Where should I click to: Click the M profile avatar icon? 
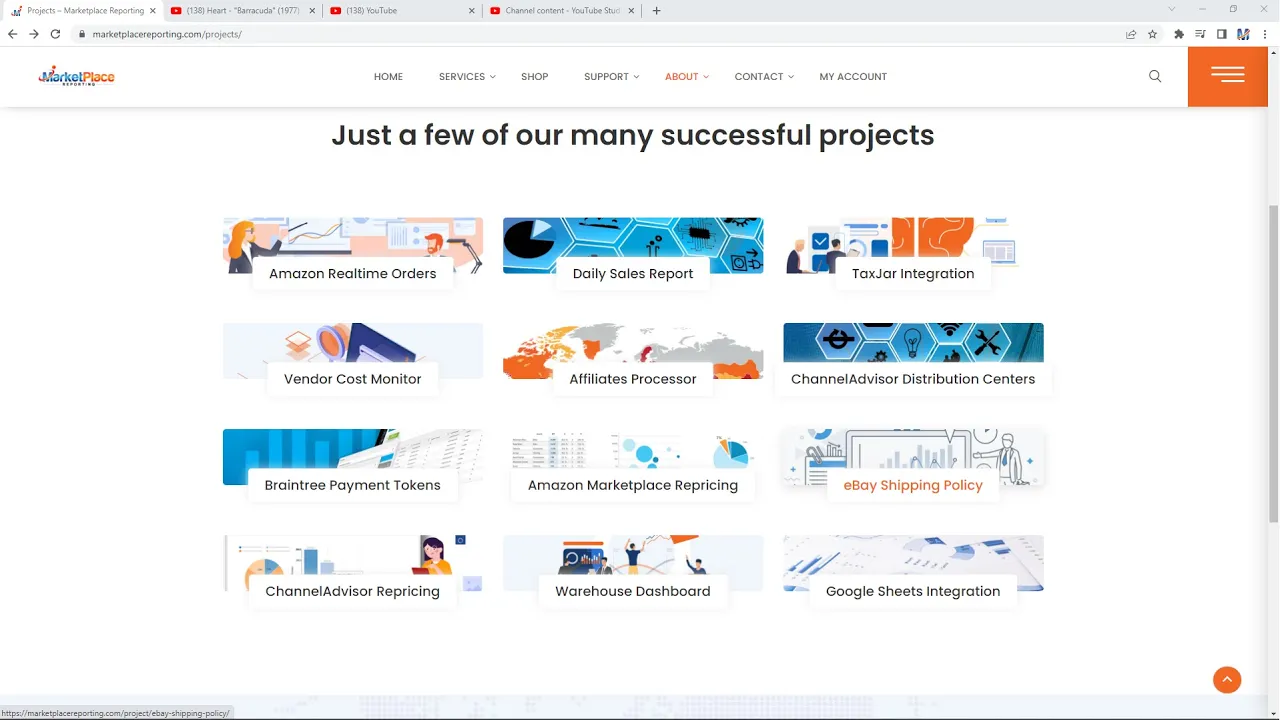tap(1243, 34)
